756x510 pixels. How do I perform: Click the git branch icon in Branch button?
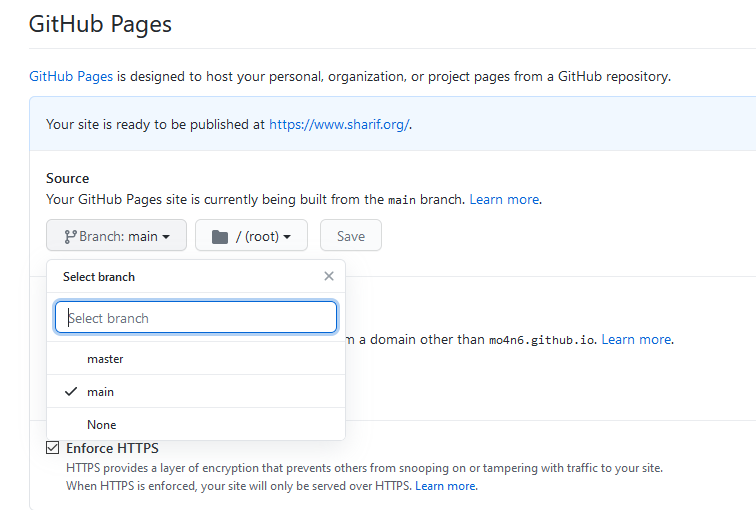pos(70,236)
